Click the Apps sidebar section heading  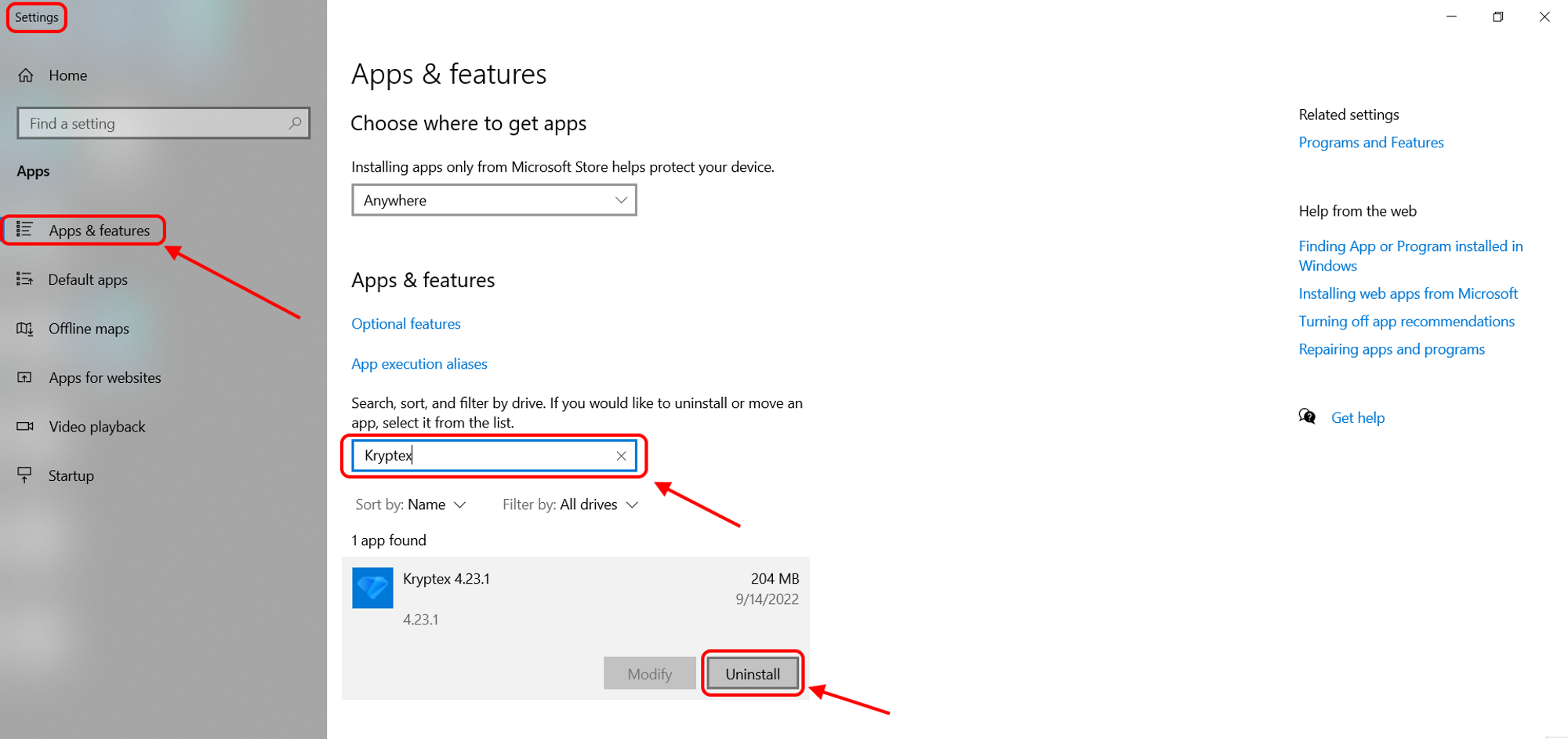pos(33,171)
